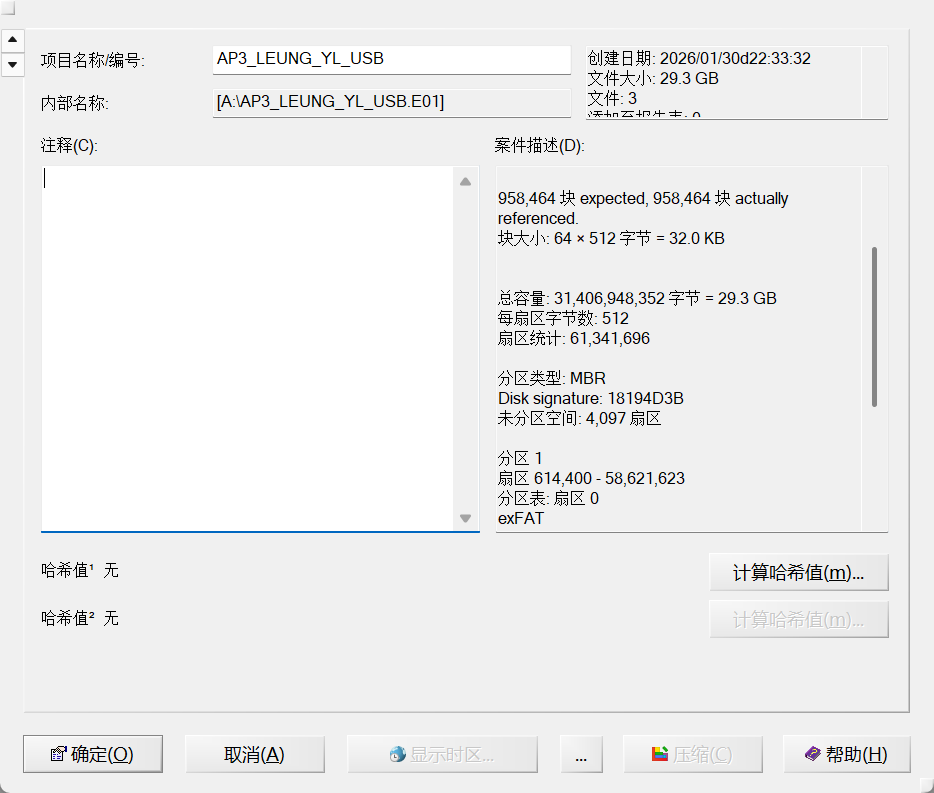Click the 案件描述 scrollbar thumb
The width and height of the screenshot is (934, 793).
pos(874,326)
